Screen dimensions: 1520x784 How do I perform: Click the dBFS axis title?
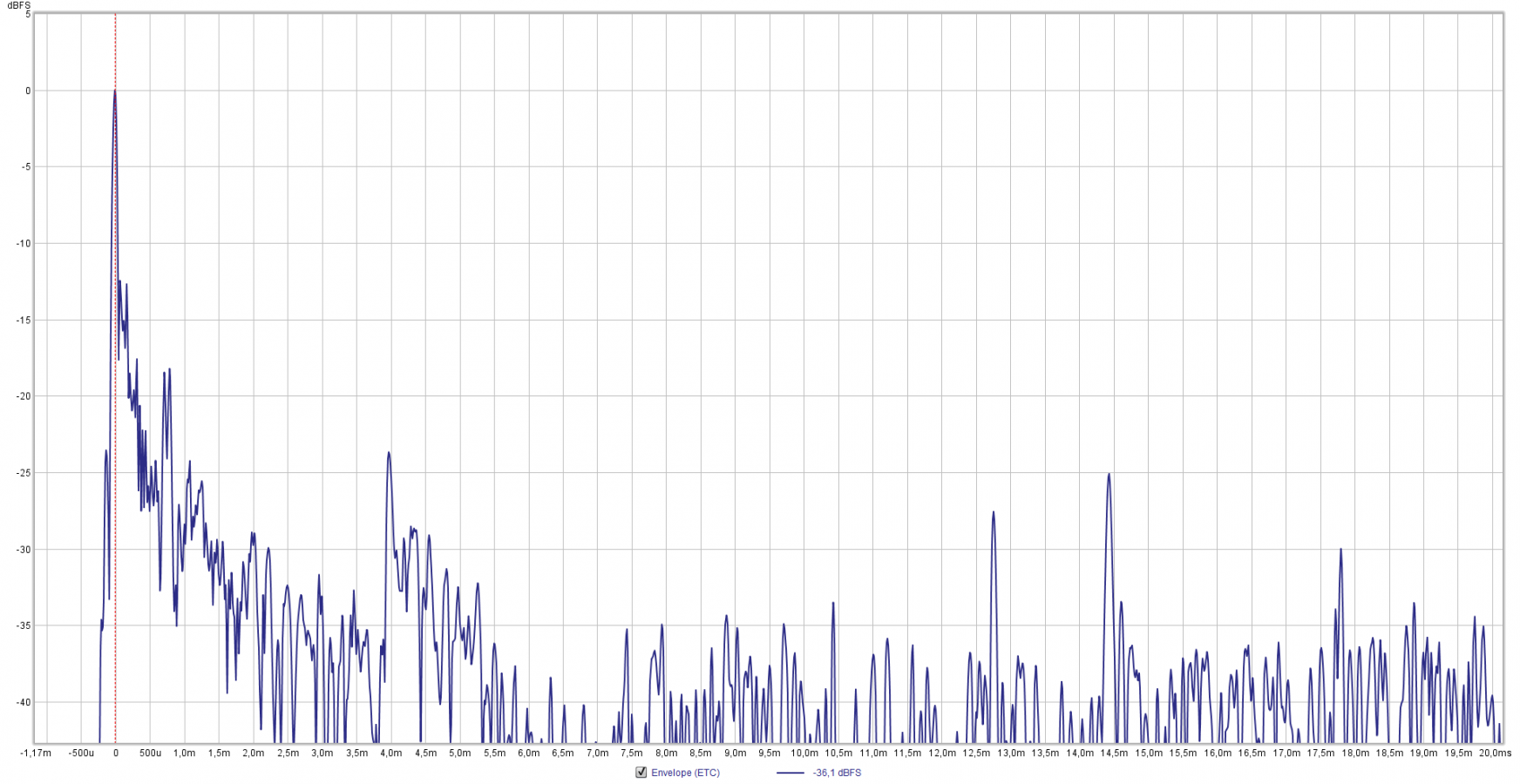click(x=19, y=6)
